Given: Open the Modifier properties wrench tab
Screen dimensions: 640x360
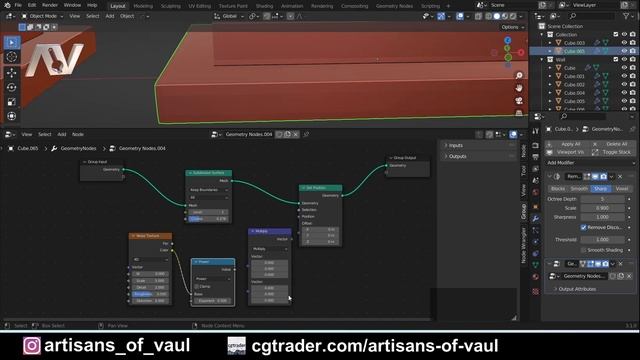Looking at the screenshot, I should pyautogui.click(x=536, y=219).
